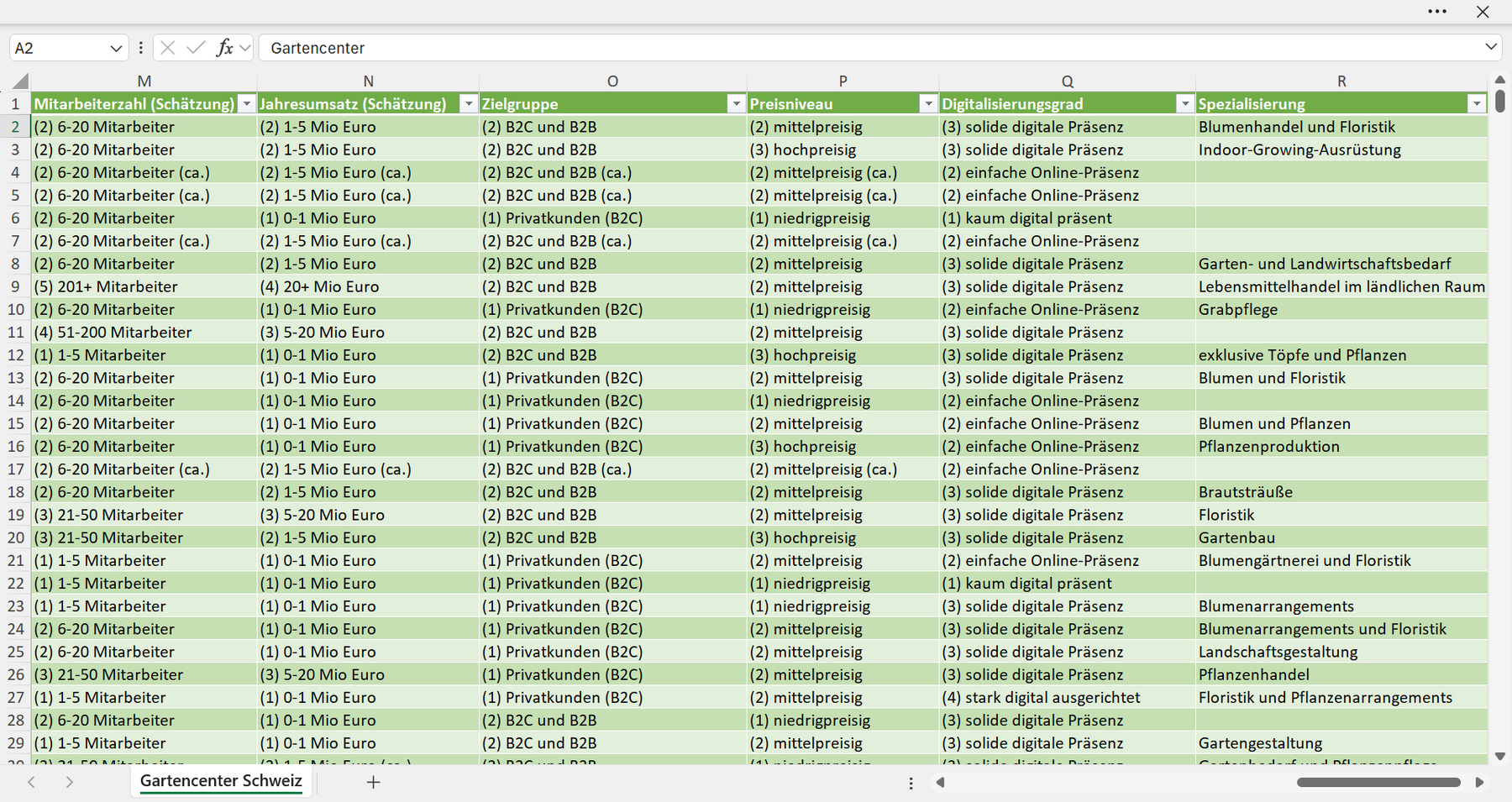Image resolution: width=1512 pixels, height=802 pixels.
Task: Open the Jahresumsatz (Schätzung) filter dropdown
Action: pyautogui.click(x=469, y=104)
